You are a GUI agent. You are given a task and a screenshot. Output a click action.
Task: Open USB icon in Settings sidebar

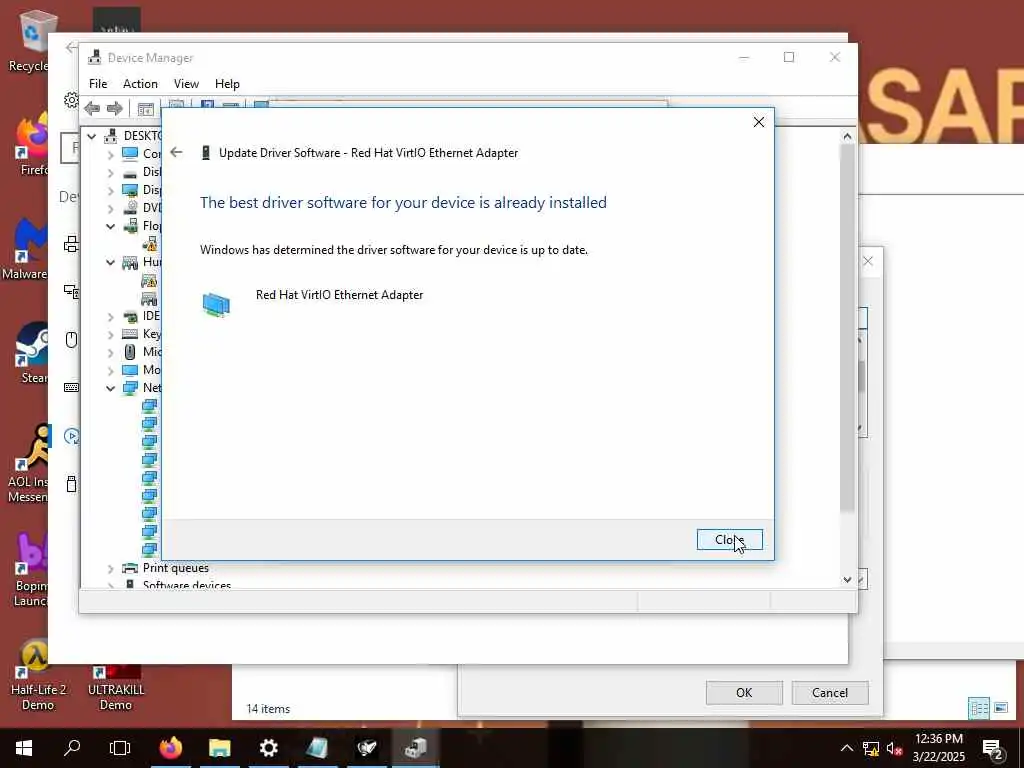[71, 484]
